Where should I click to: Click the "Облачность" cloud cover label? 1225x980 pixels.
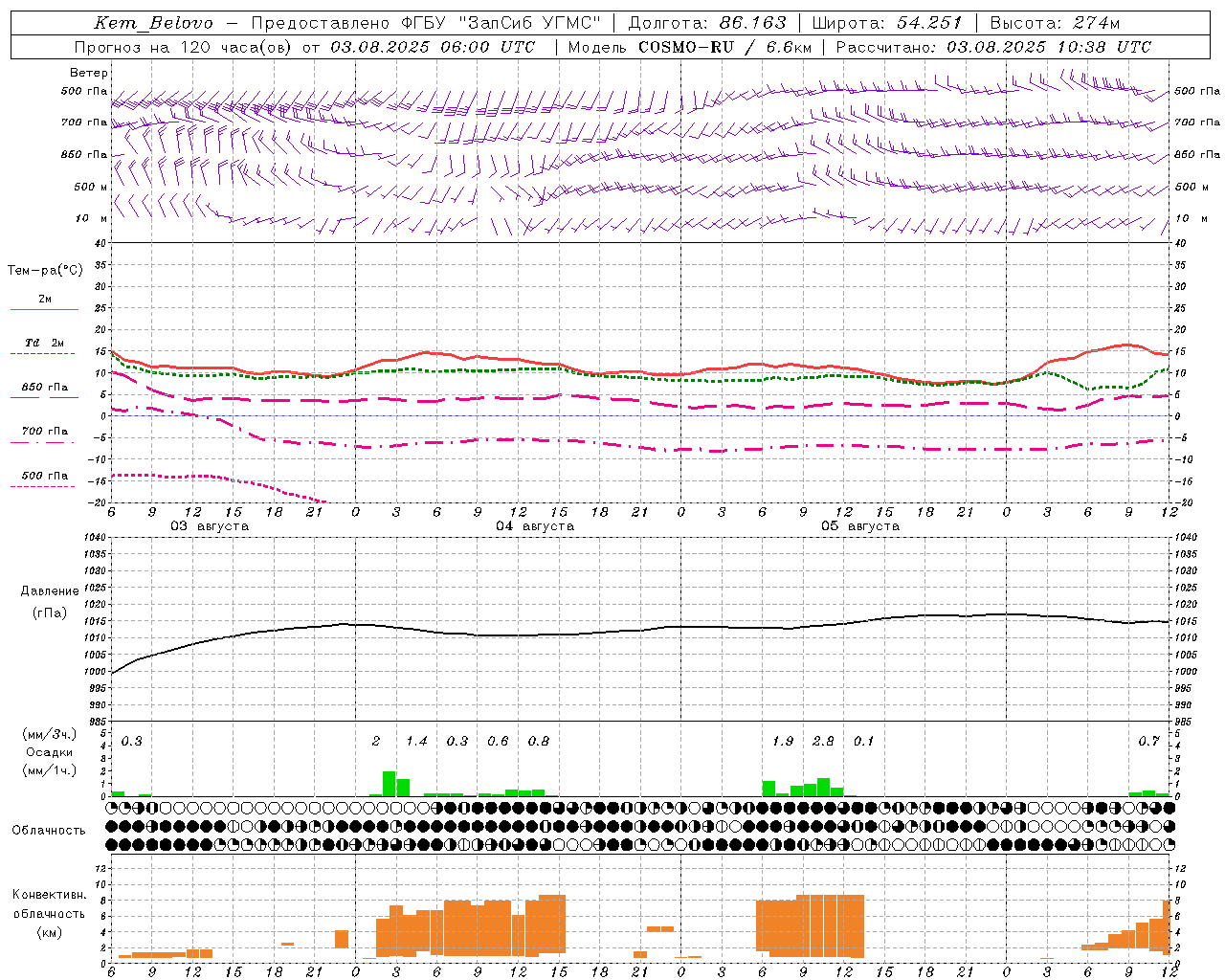click(49, 831)
